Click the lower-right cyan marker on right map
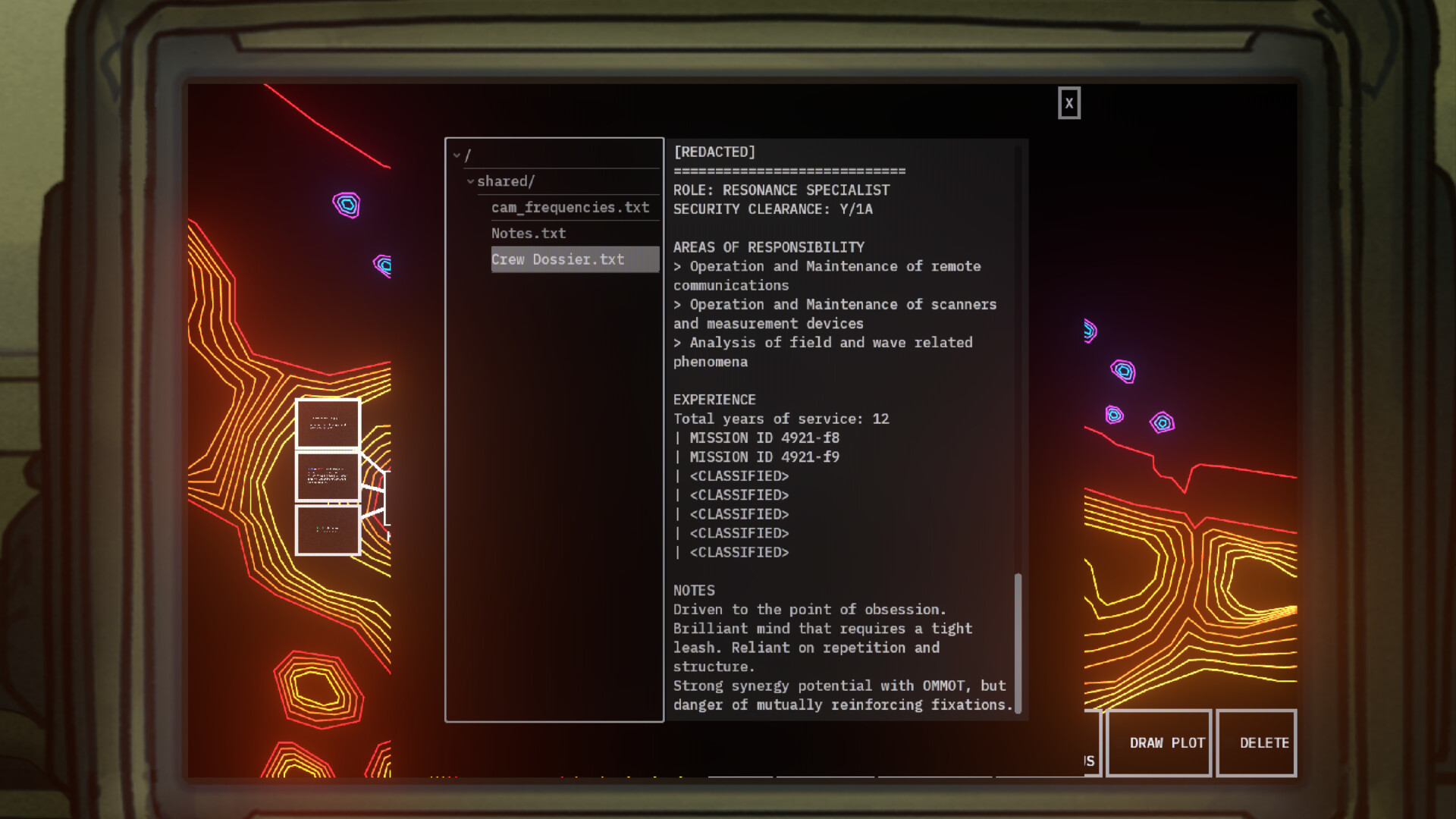 1162,422
